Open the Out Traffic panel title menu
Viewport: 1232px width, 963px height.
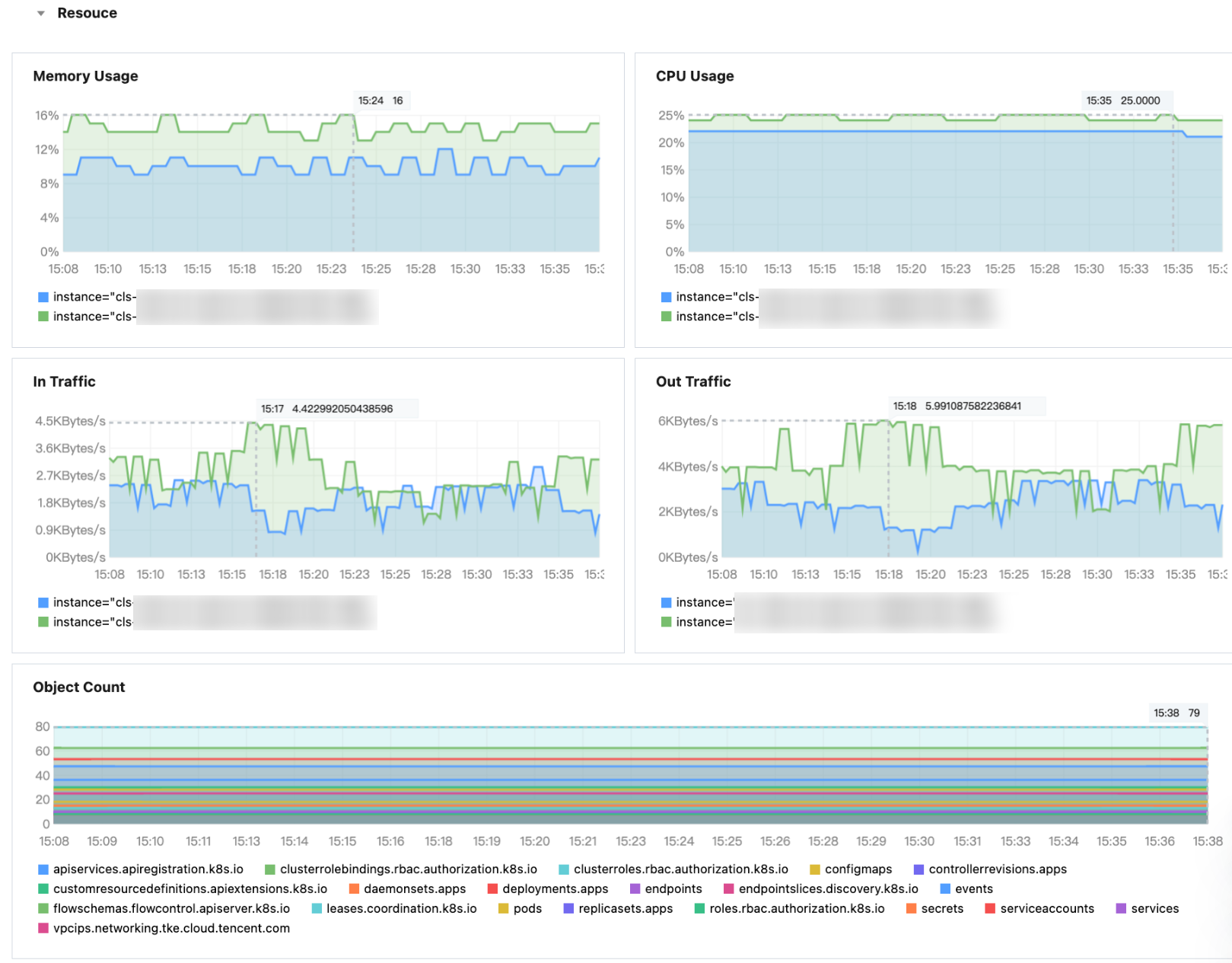coord(693,381)
